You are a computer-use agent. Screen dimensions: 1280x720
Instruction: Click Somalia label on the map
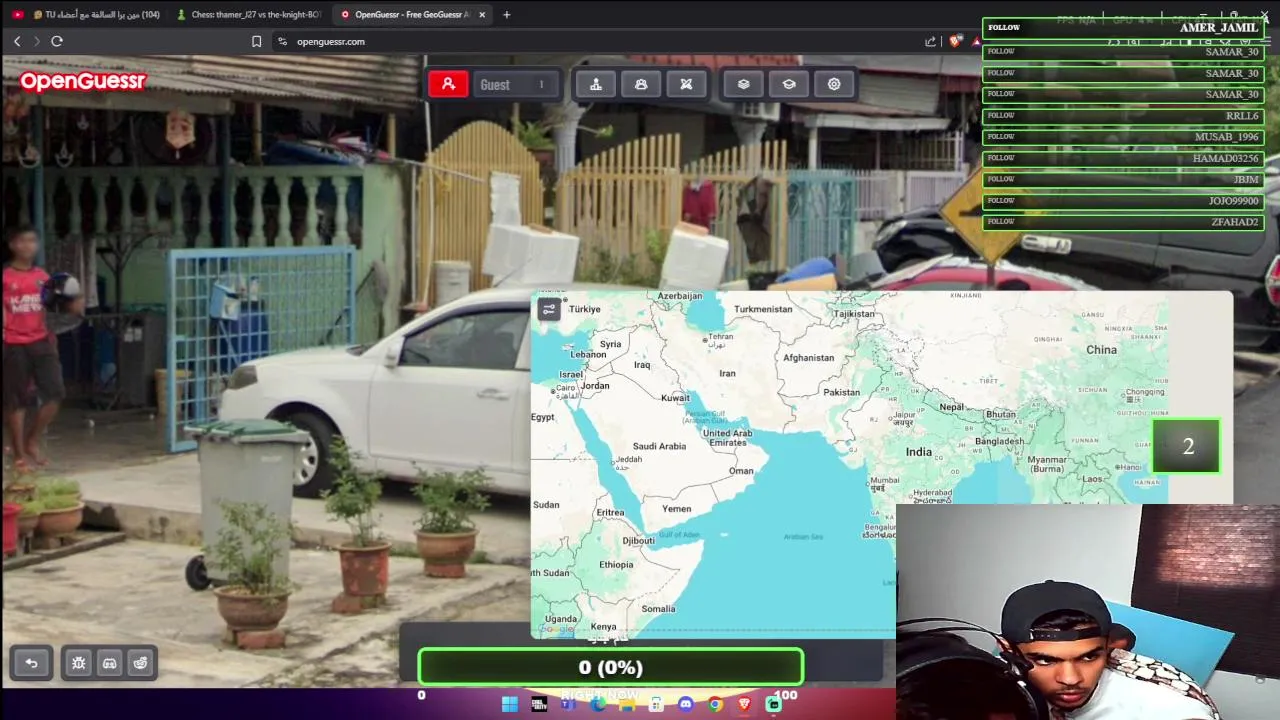[658, 609]
